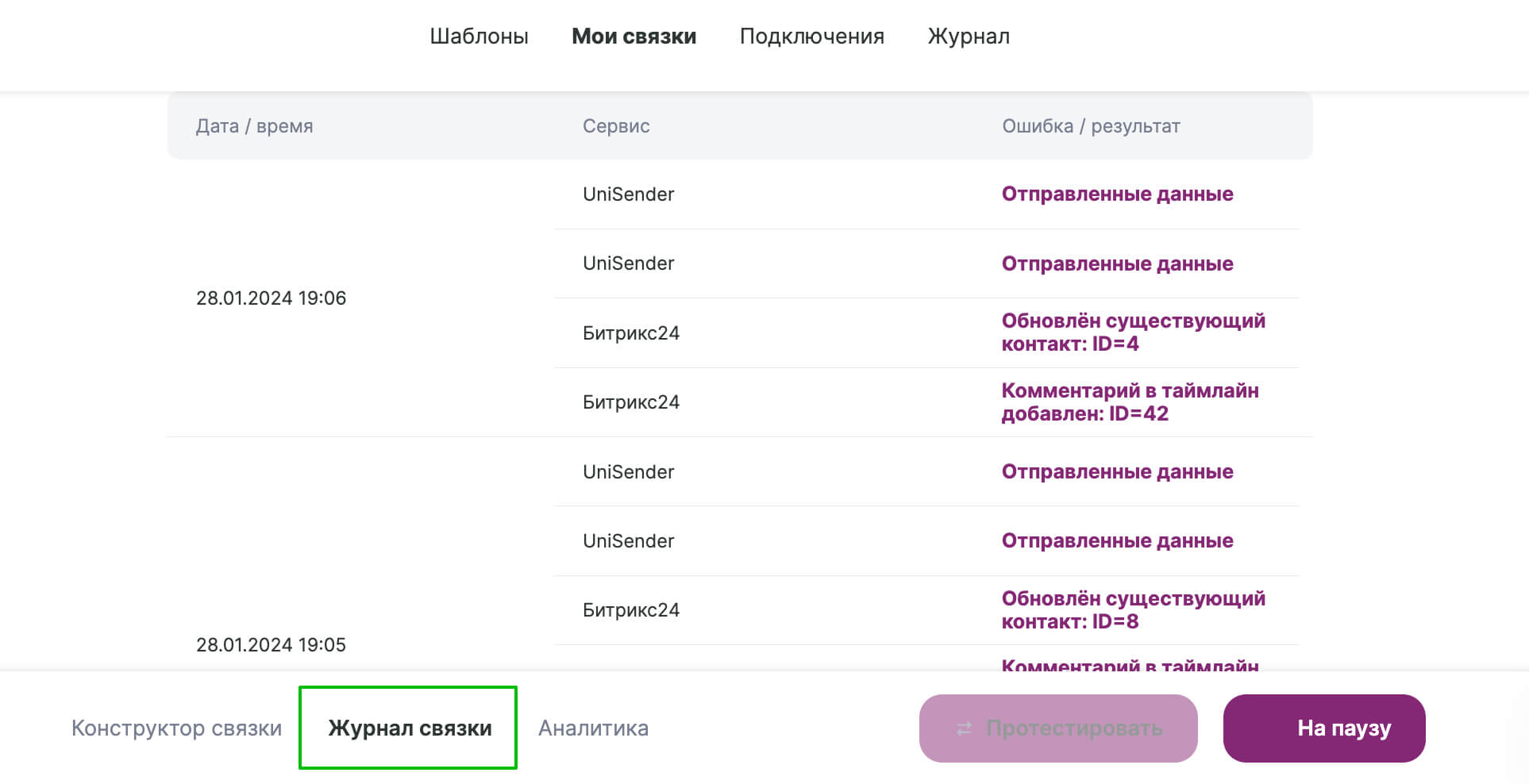Open first Отправленные данные link at 19:06

point(1117,194)
